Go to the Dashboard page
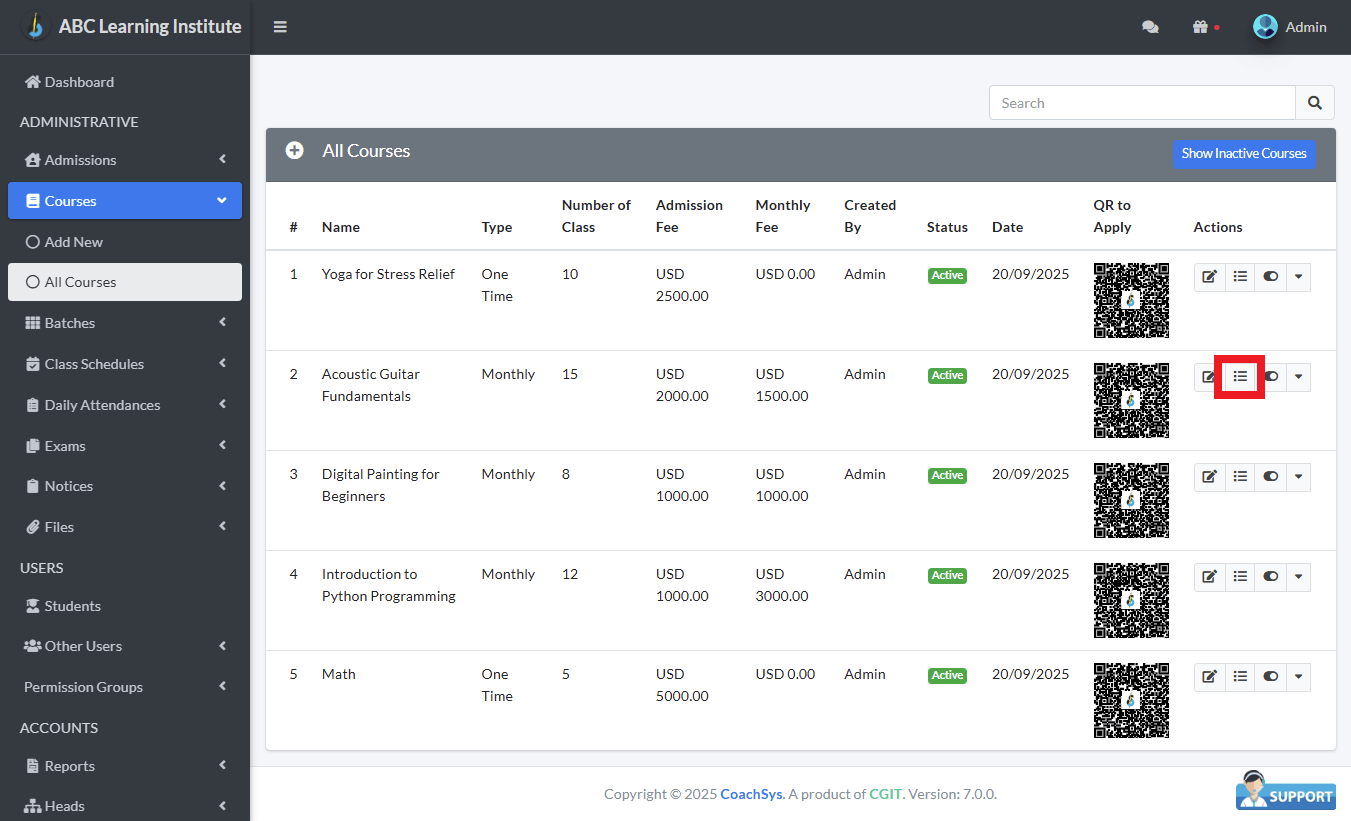Screen dimensions: 1351x821 point(79,82)
